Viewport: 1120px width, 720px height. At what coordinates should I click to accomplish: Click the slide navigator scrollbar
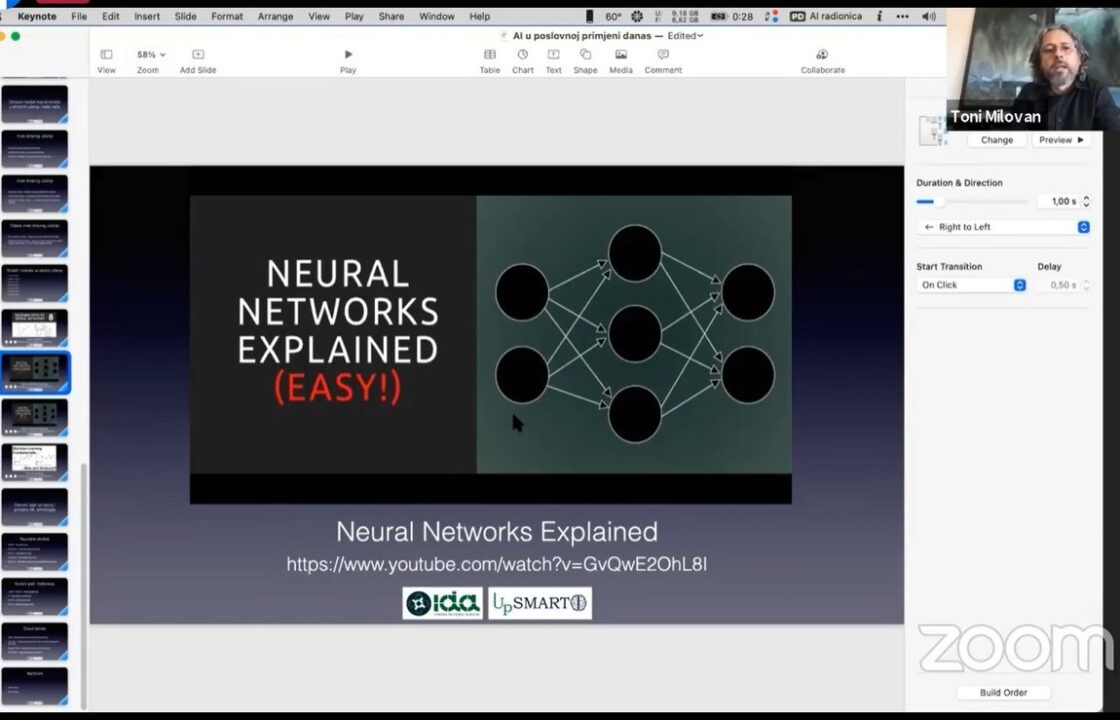[84, 586]
